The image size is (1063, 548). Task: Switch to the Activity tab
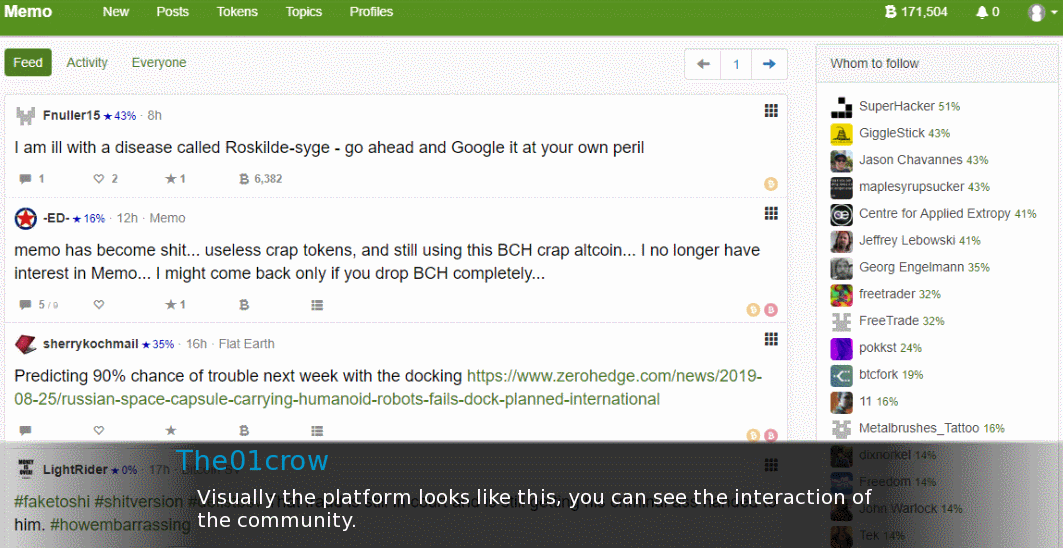click(x=87, y=62)
